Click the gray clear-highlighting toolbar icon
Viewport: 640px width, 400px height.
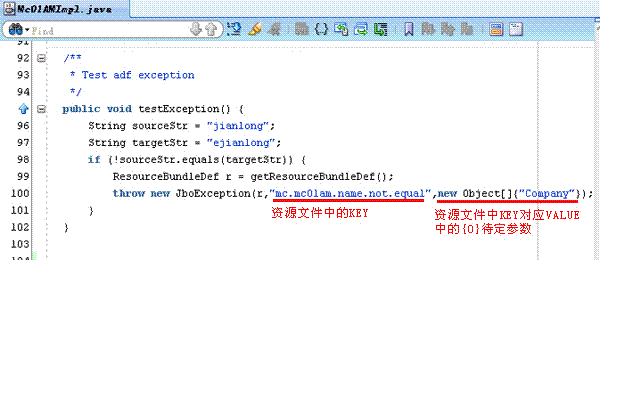[x=275, y=29]
